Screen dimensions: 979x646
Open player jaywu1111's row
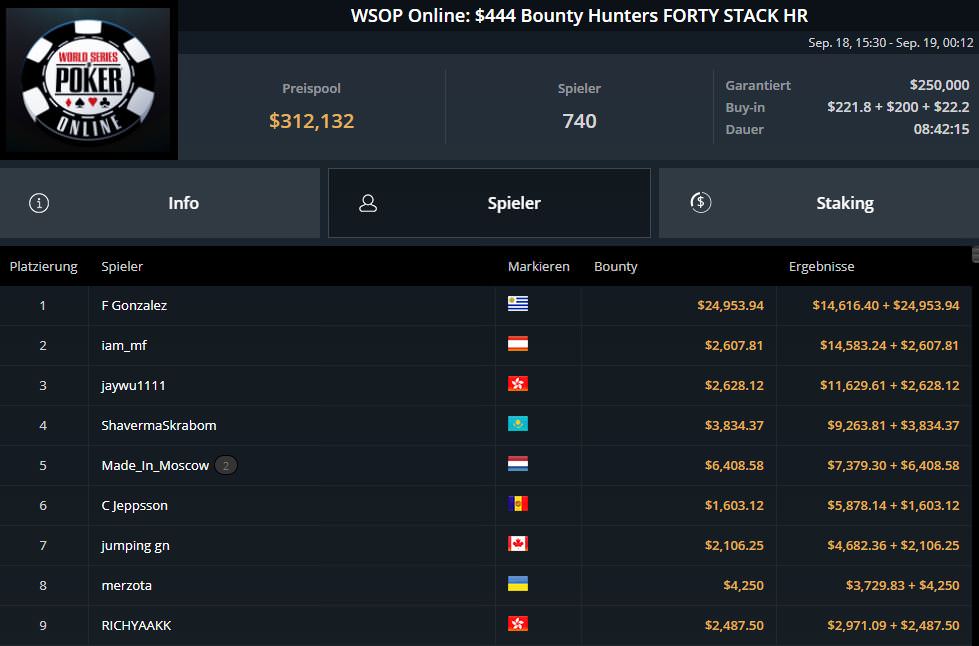(486, 385)
